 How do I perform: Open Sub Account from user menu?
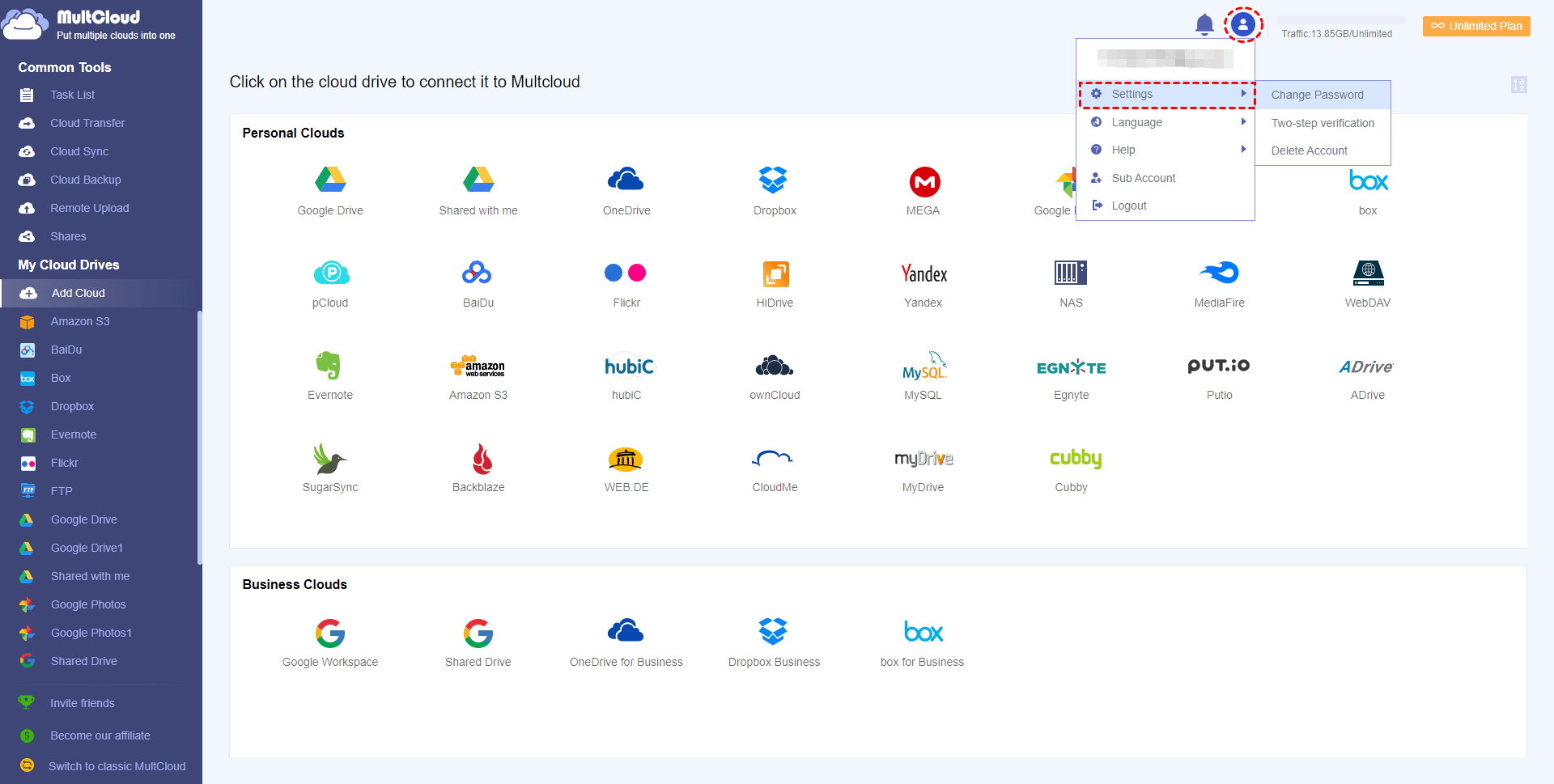[1165, 178]
